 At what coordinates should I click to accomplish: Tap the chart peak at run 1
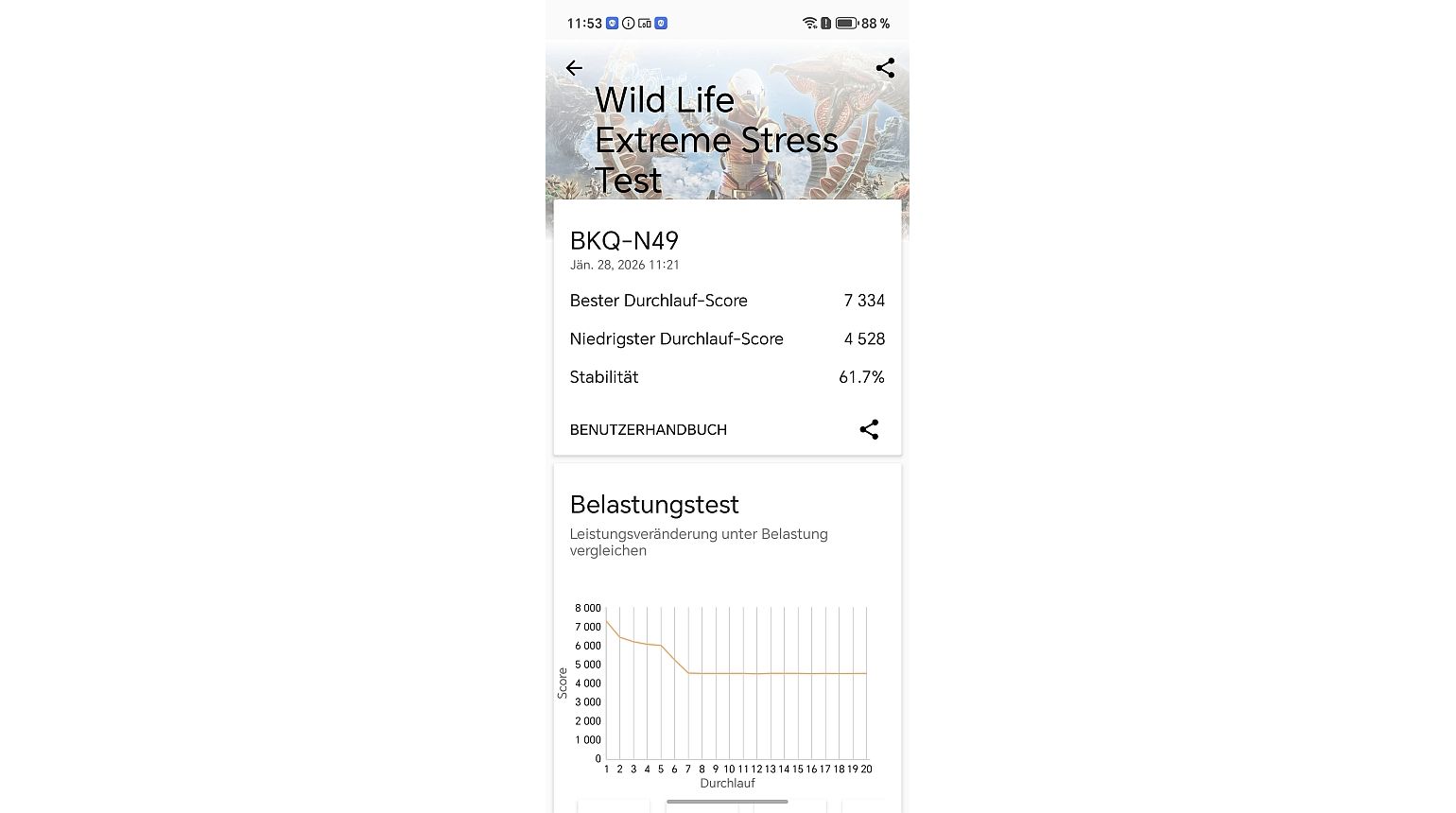pyautogui.click(x=607, y=621)
